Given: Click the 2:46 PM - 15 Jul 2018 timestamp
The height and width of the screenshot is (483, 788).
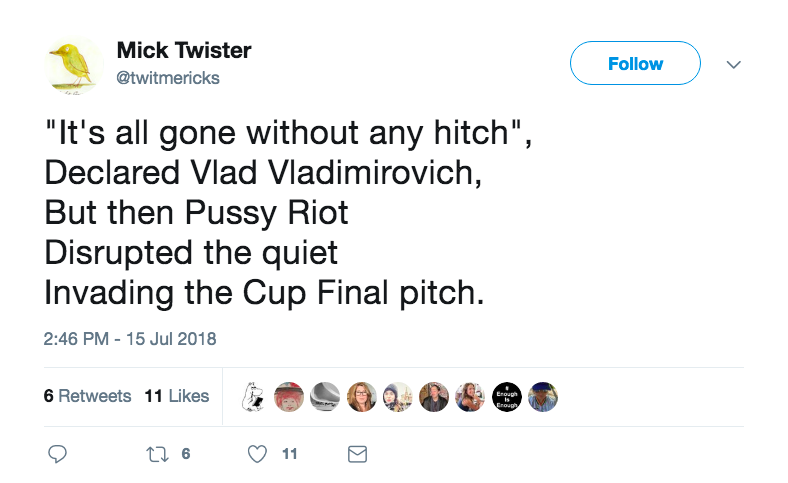Looking at the screenshot, I should pyautogui.click(x=130, y=339).
